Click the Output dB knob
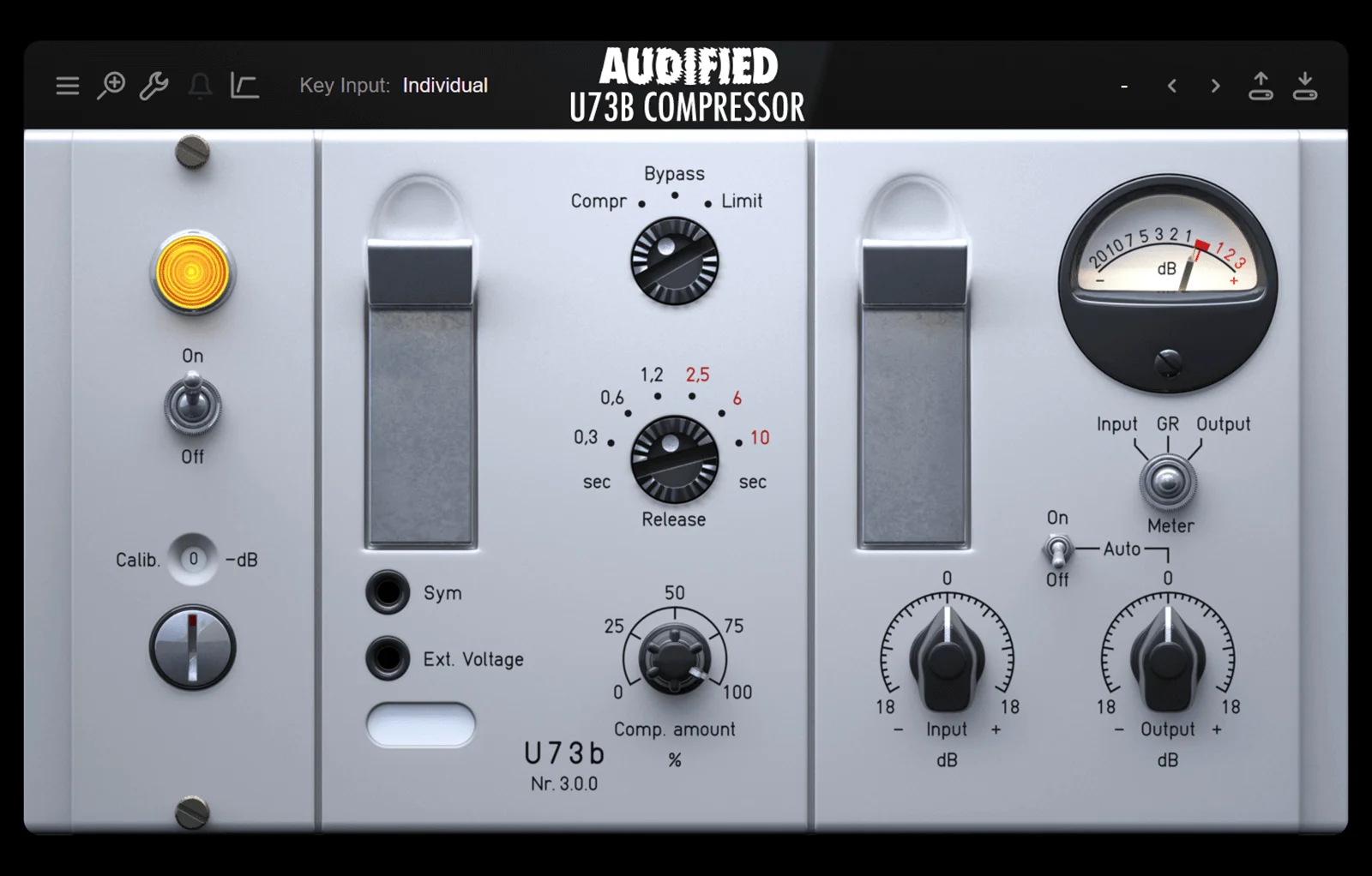 pyautogui.click(x=1167, y=658)
